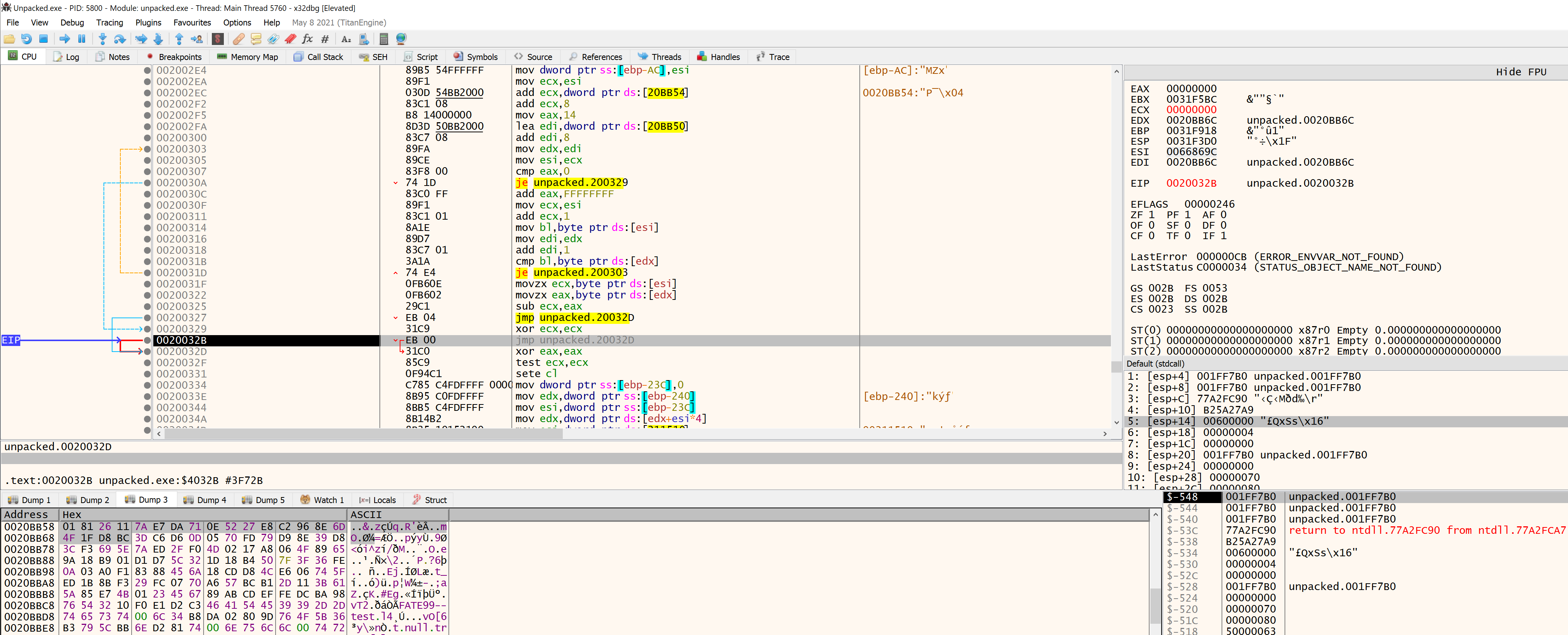
Task: Switch to the Breakpoints tab
Action: click(174, 57)
